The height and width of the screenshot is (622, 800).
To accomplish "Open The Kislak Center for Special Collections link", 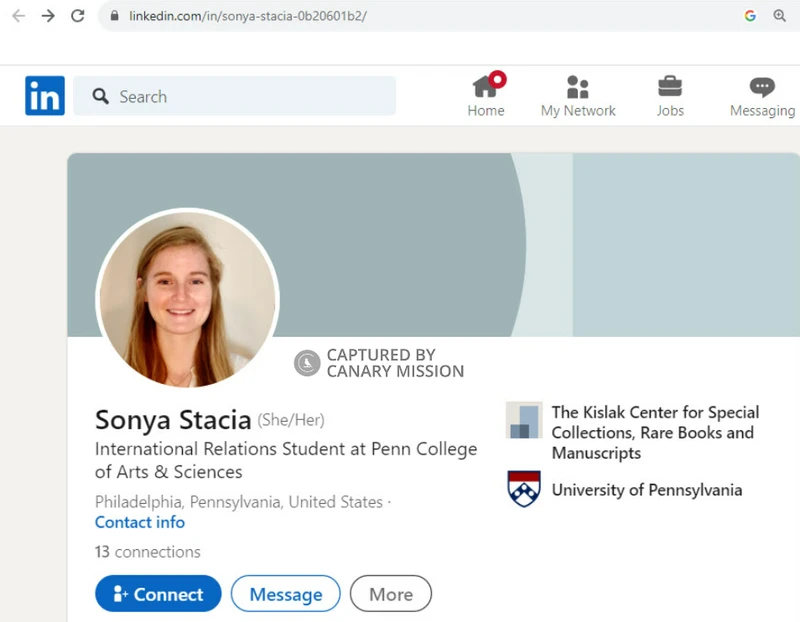I will 655,433.
